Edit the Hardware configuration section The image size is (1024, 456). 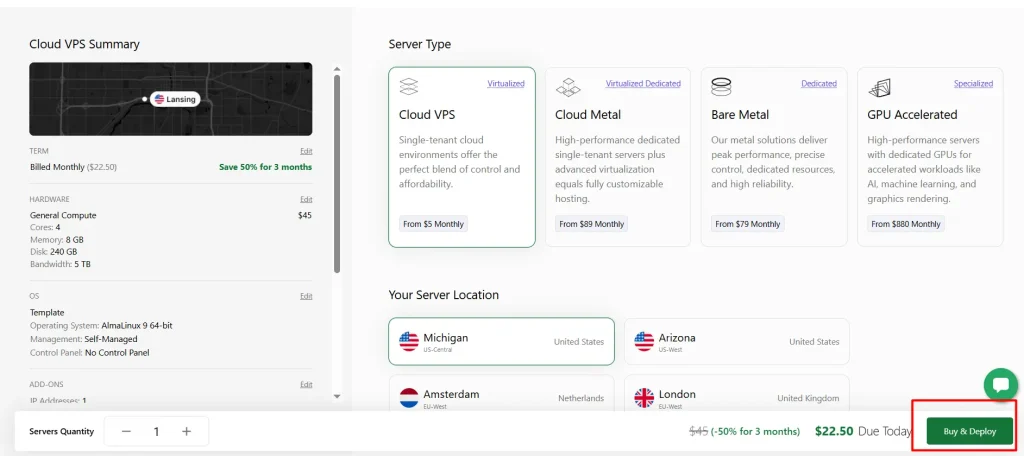coord(306,199)
